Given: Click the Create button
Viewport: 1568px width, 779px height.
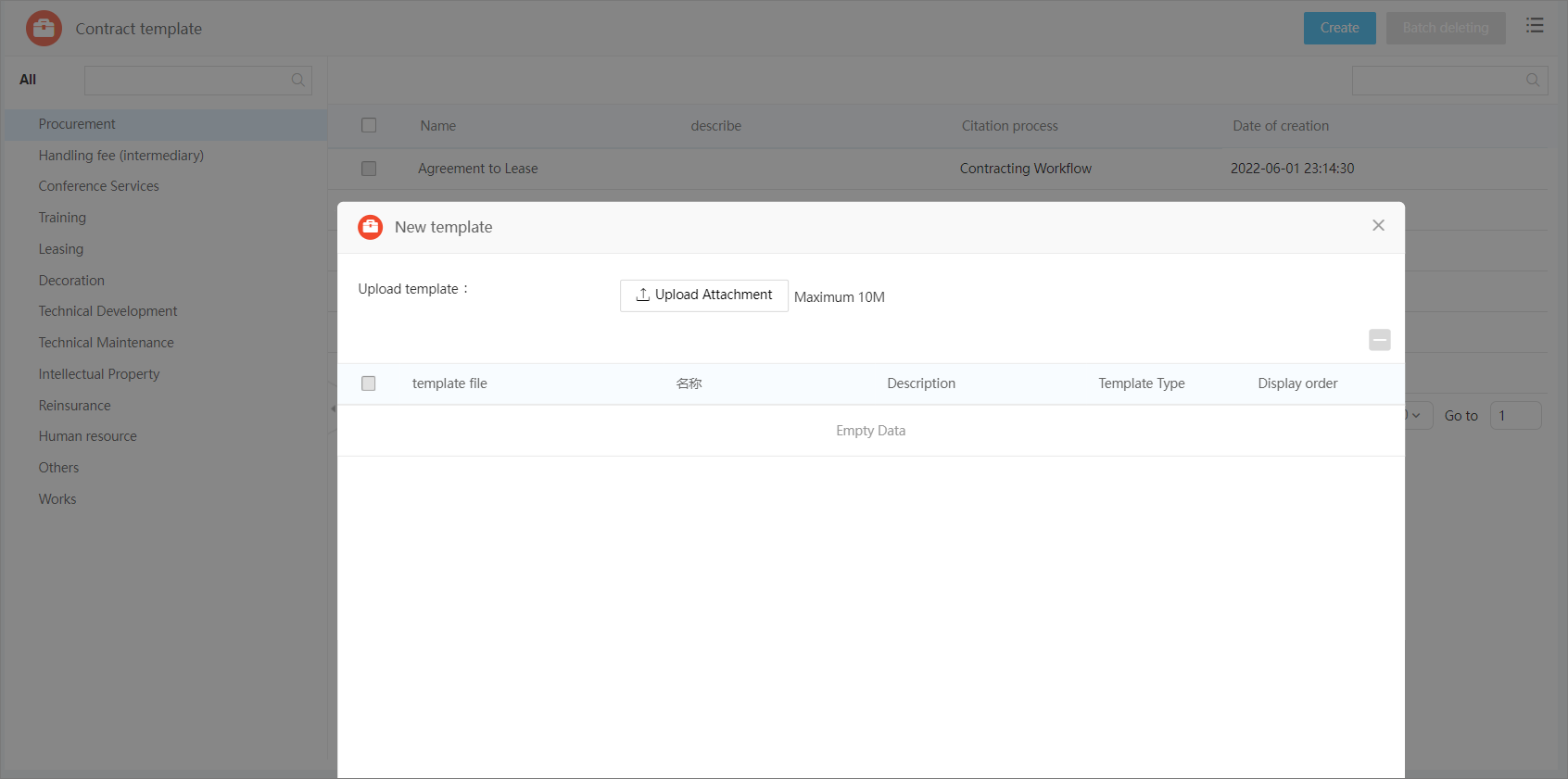Looking at the screenshot, I should (1339, 28).
